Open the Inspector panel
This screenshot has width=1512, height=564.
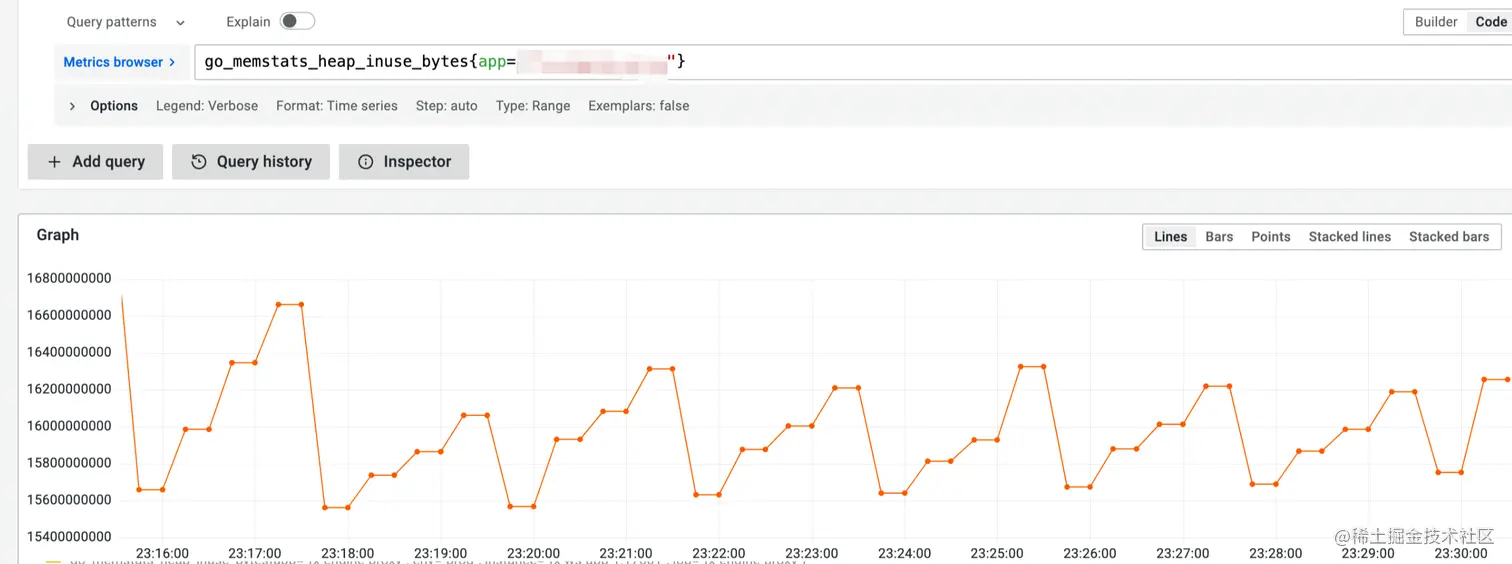click(x=404, y=162)
